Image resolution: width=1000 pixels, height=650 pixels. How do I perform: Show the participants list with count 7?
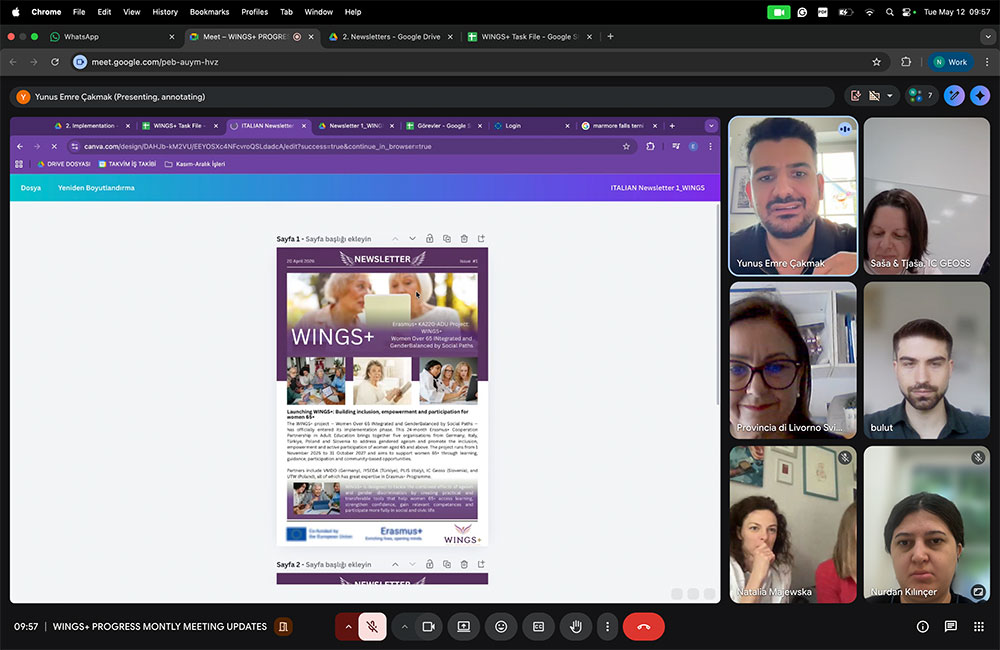click(921, 96)
